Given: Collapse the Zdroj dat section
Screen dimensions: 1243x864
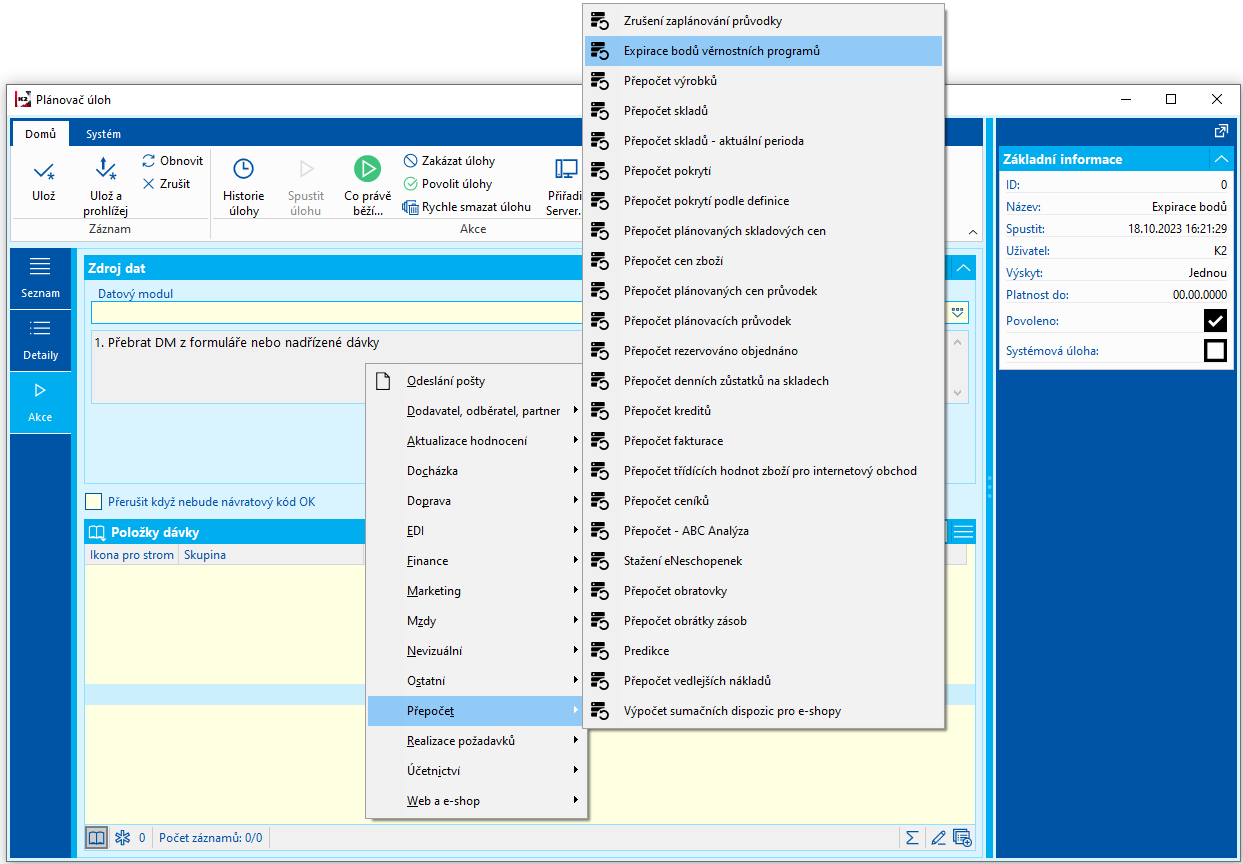Looking at the screenshot, I should (x=963, y=268).
